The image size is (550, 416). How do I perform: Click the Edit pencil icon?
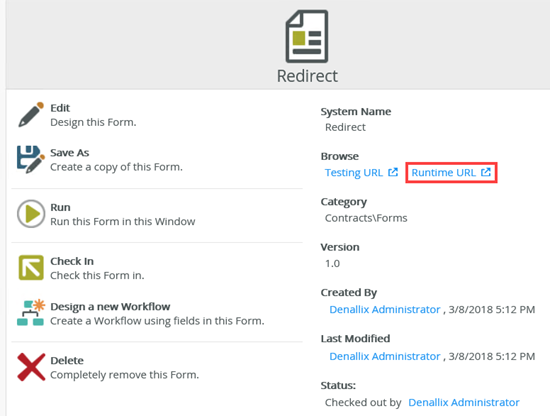31,115
